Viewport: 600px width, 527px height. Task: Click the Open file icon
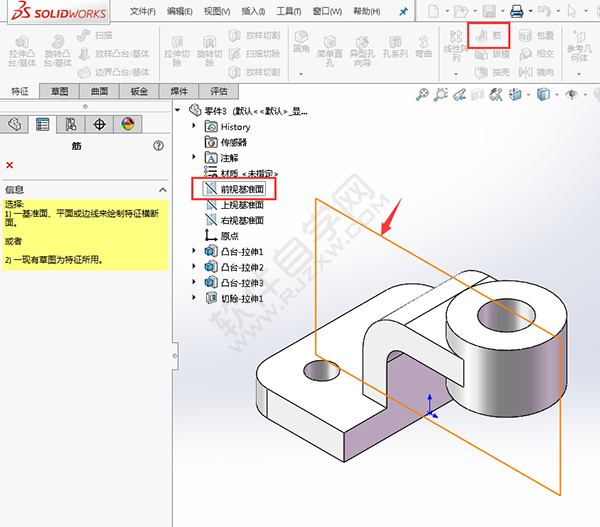coord(461,11)
